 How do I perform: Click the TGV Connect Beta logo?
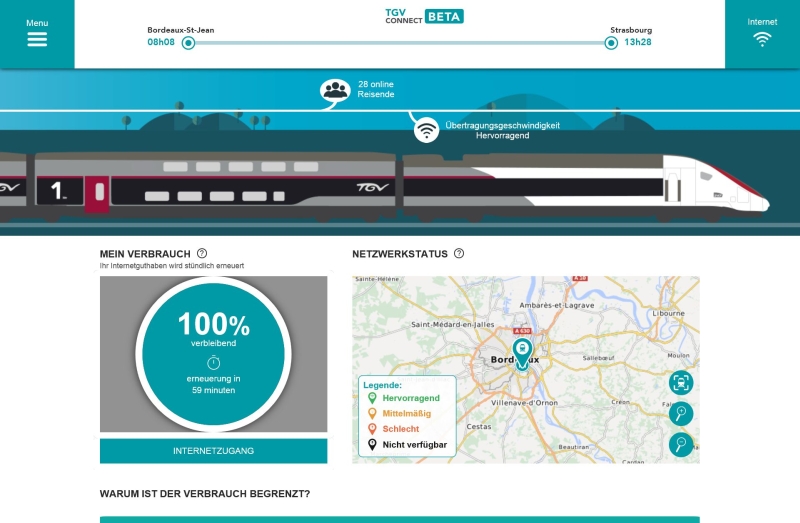(x=424, y=16)
